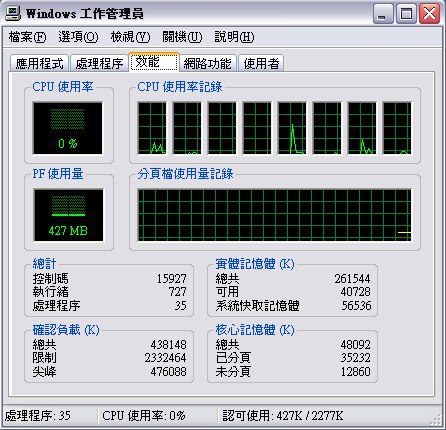
Task: Open the 檢視(V) menu
Action: (x=130, y=37)
